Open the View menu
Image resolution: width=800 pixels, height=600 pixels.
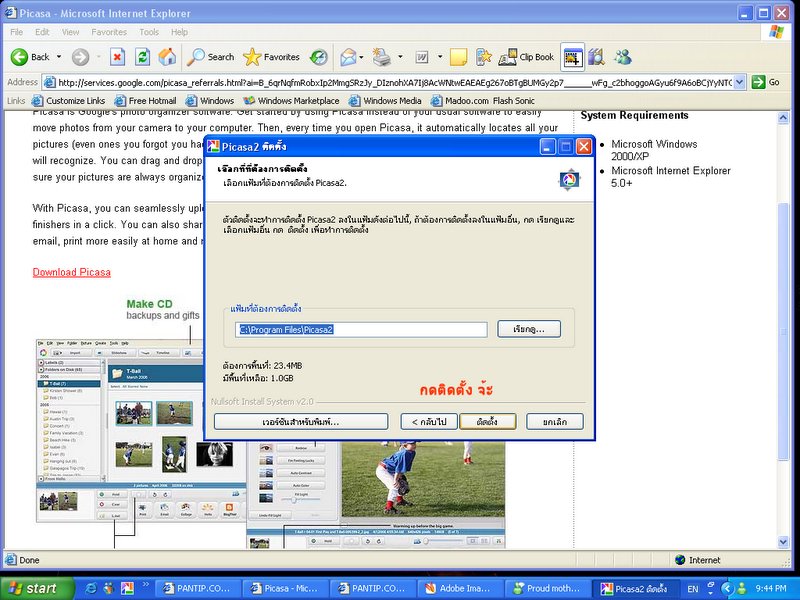point(70,32)
